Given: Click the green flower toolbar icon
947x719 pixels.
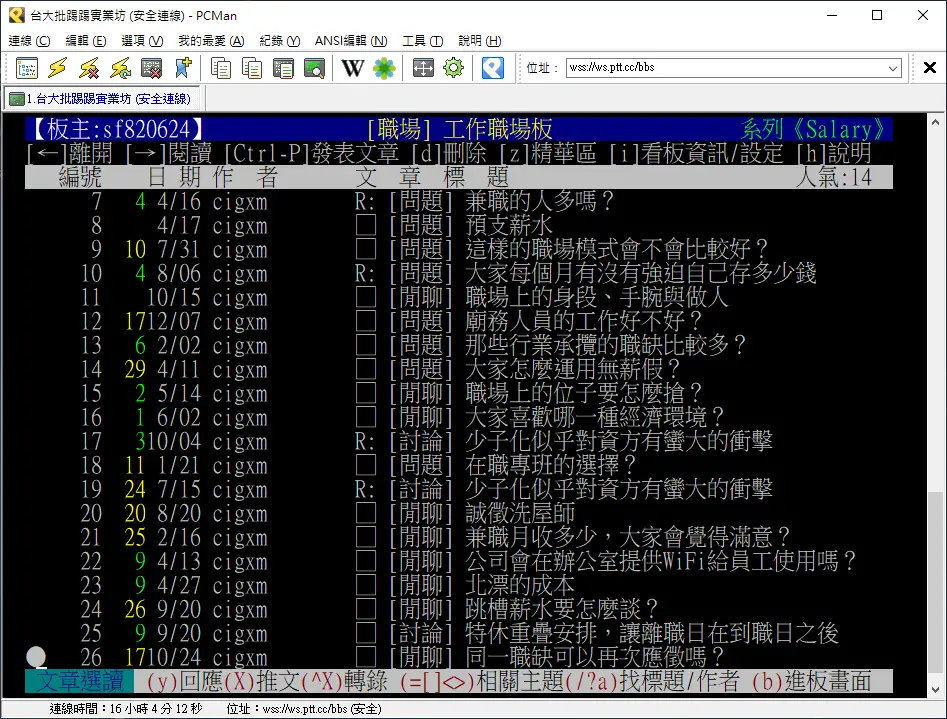Looking at the screenshot, I should point(384,68).
